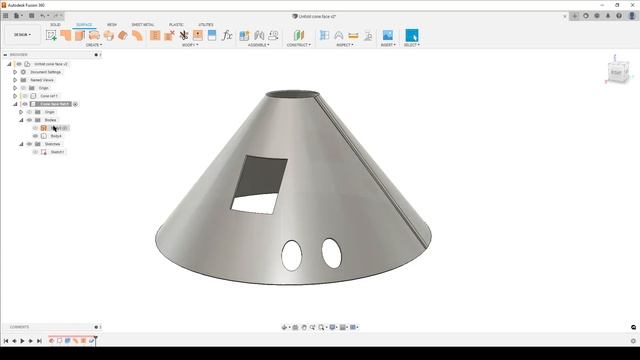Open the Display Settings monitor icon
The width and height of the screenshot is (640, 360).
(x=333, y=327)
